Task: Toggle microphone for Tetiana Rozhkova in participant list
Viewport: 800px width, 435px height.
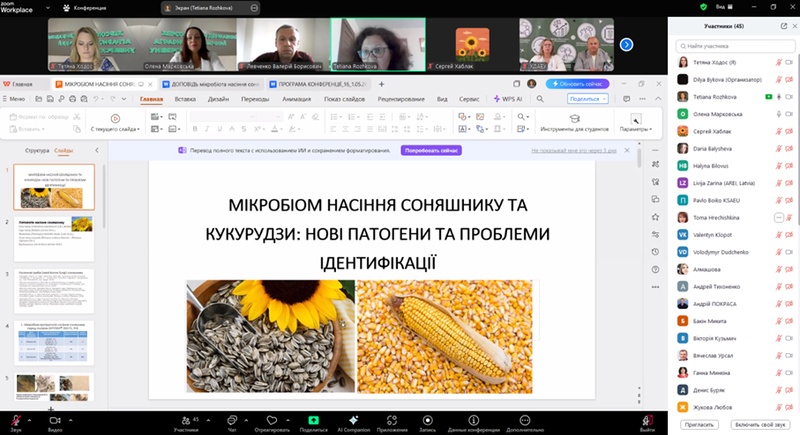Action: pyautogui.click(x=779, y=97)
